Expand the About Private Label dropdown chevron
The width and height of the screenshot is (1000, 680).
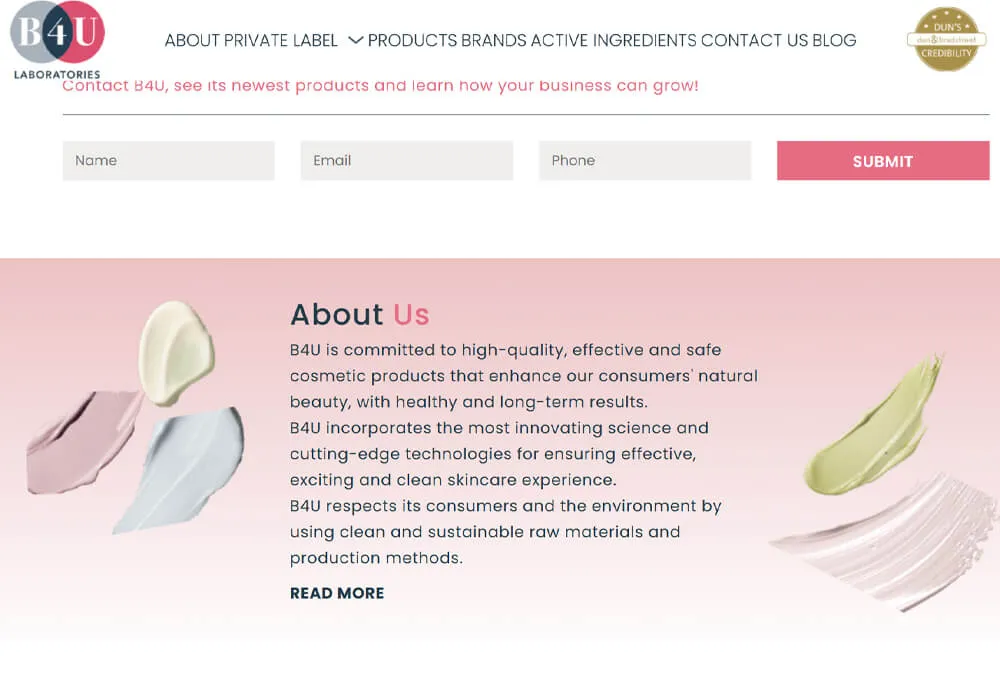355,40
